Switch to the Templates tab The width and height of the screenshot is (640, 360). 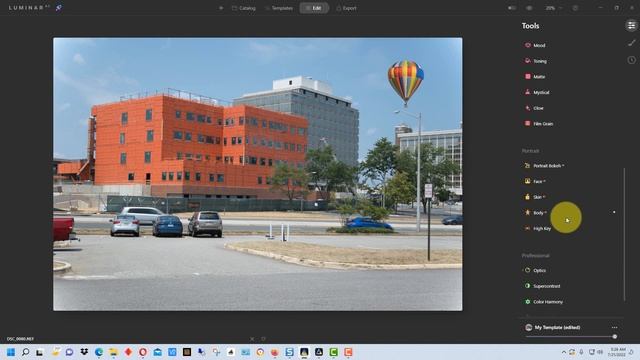279,8
